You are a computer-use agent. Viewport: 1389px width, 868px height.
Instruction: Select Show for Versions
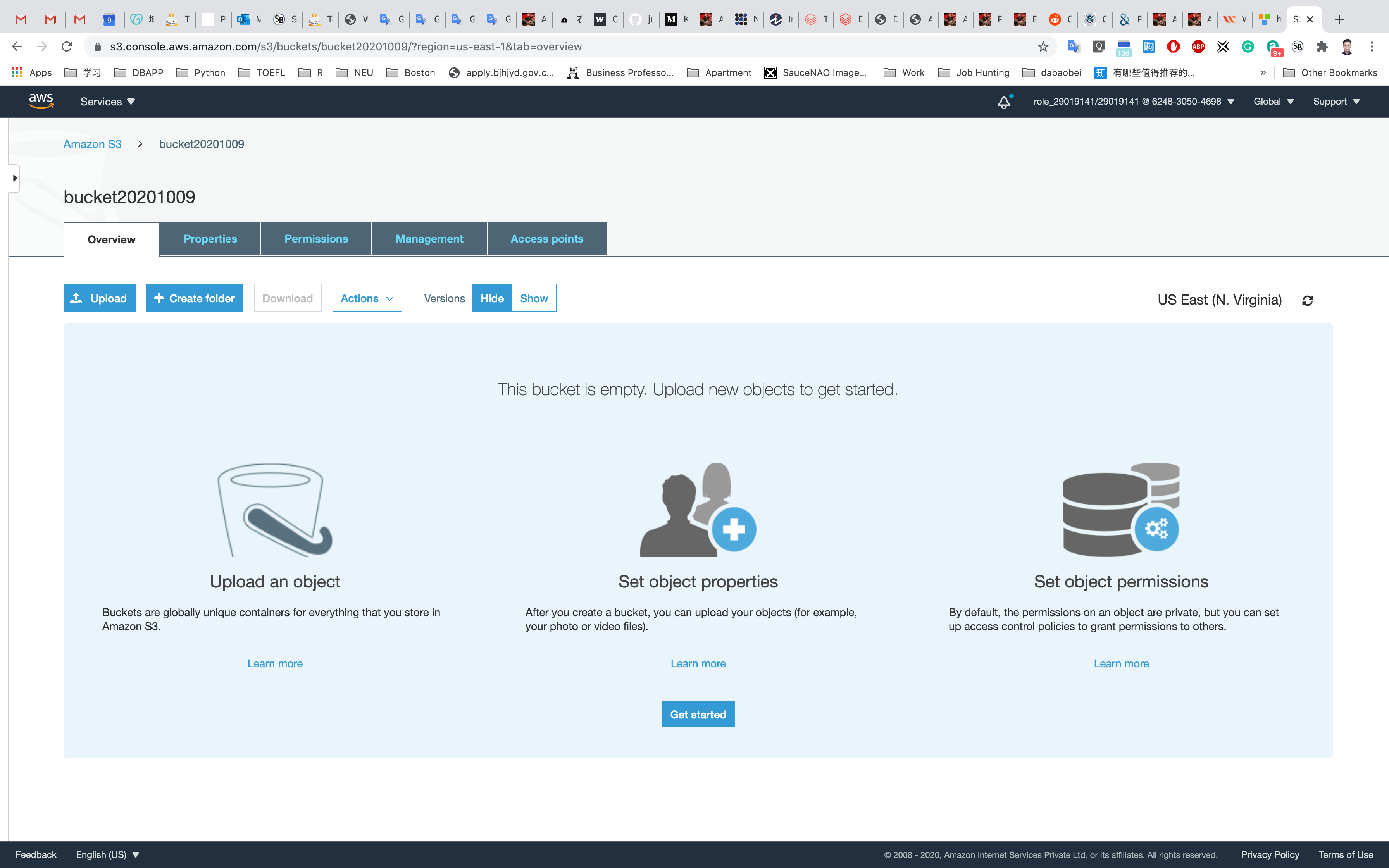(x=534, y=298)
